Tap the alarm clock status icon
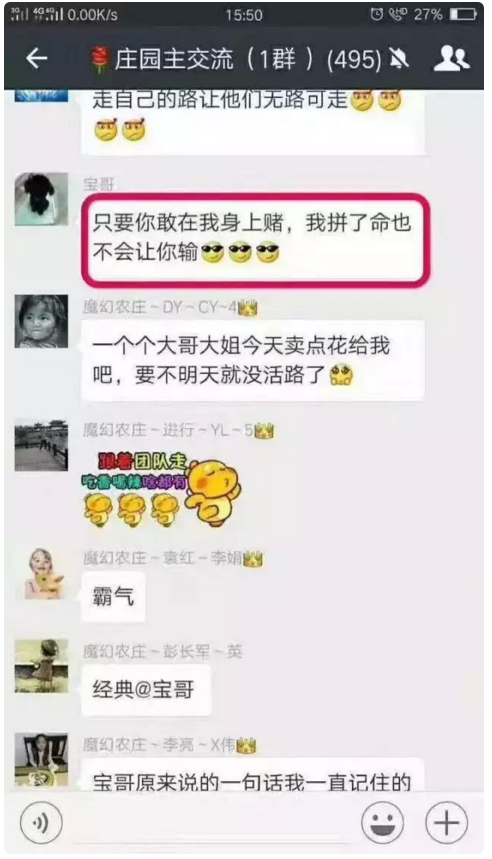The width and height of the screenshot is (492, 859). pos(376,15)
